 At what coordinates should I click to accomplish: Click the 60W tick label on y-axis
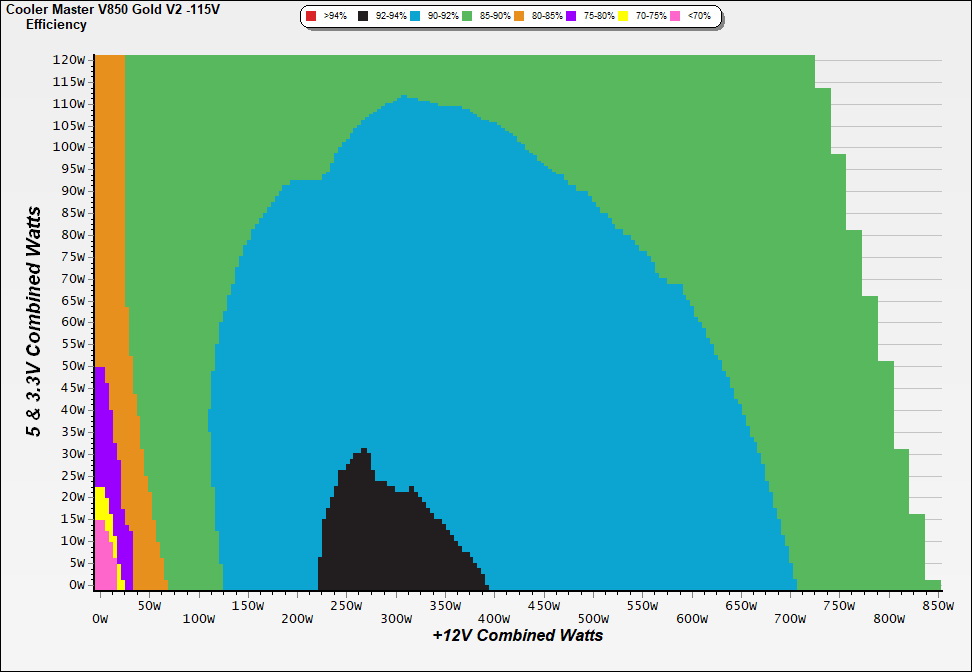[x=72, y=322]
